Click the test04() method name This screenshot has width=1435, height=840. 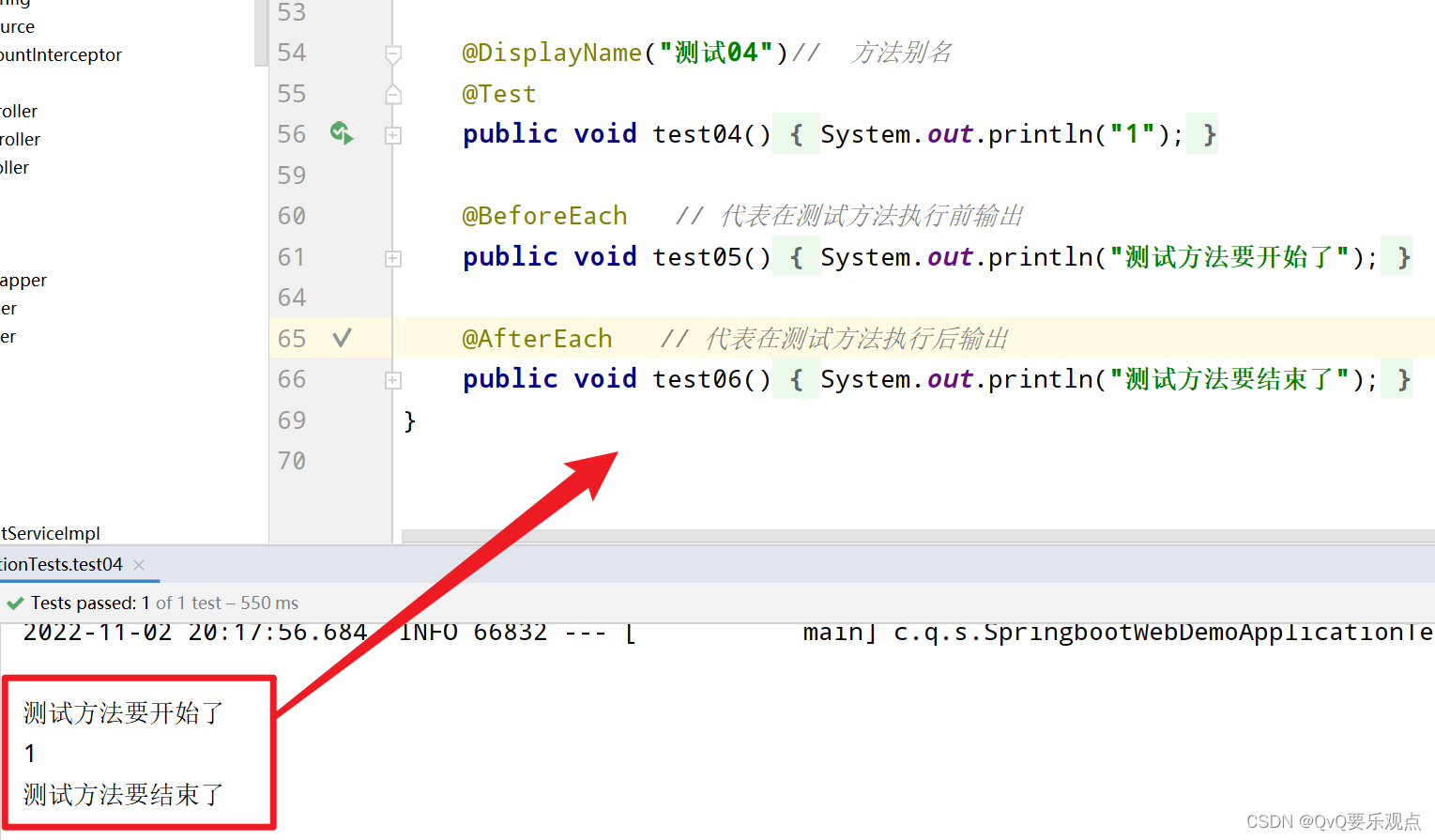pos(711,134)
